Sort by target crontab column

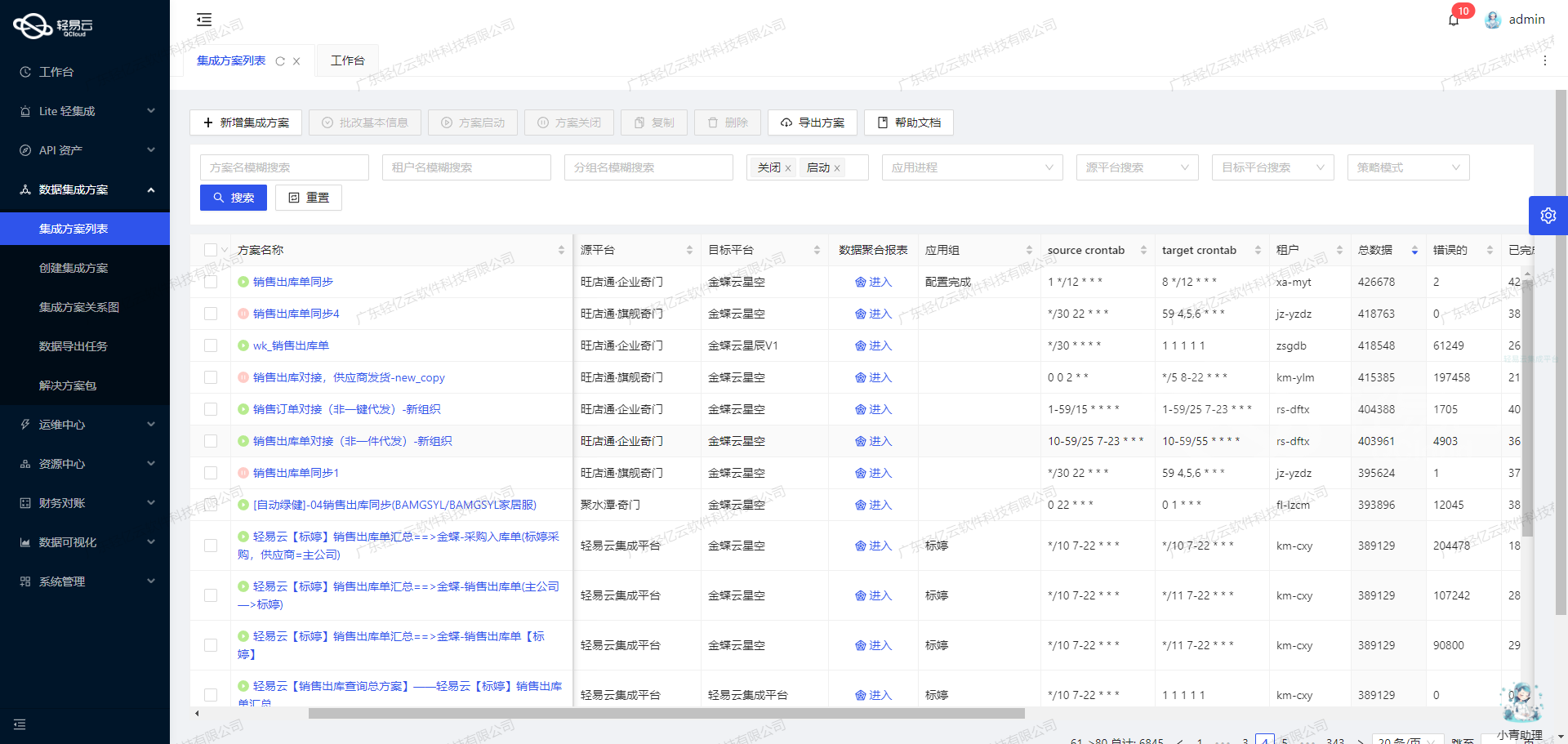[1258, 250]
